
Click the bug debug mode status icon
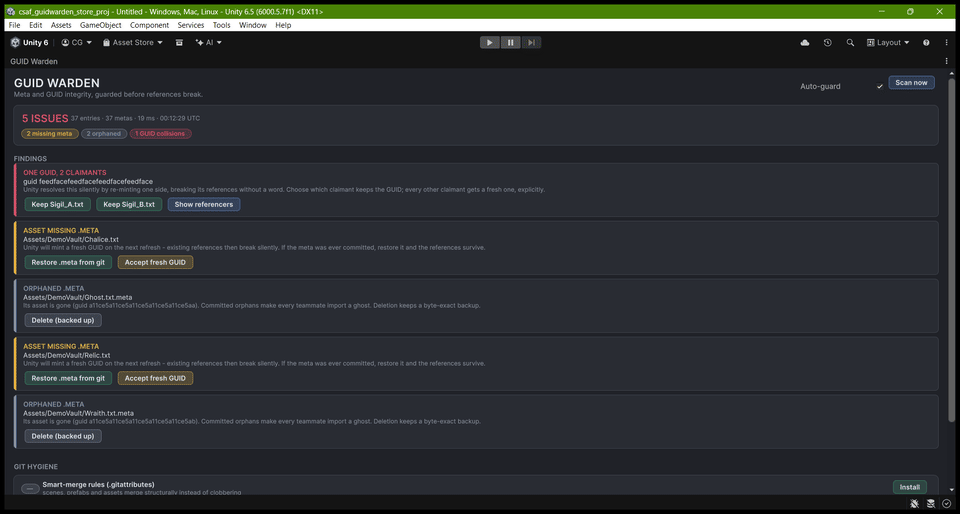914,504
